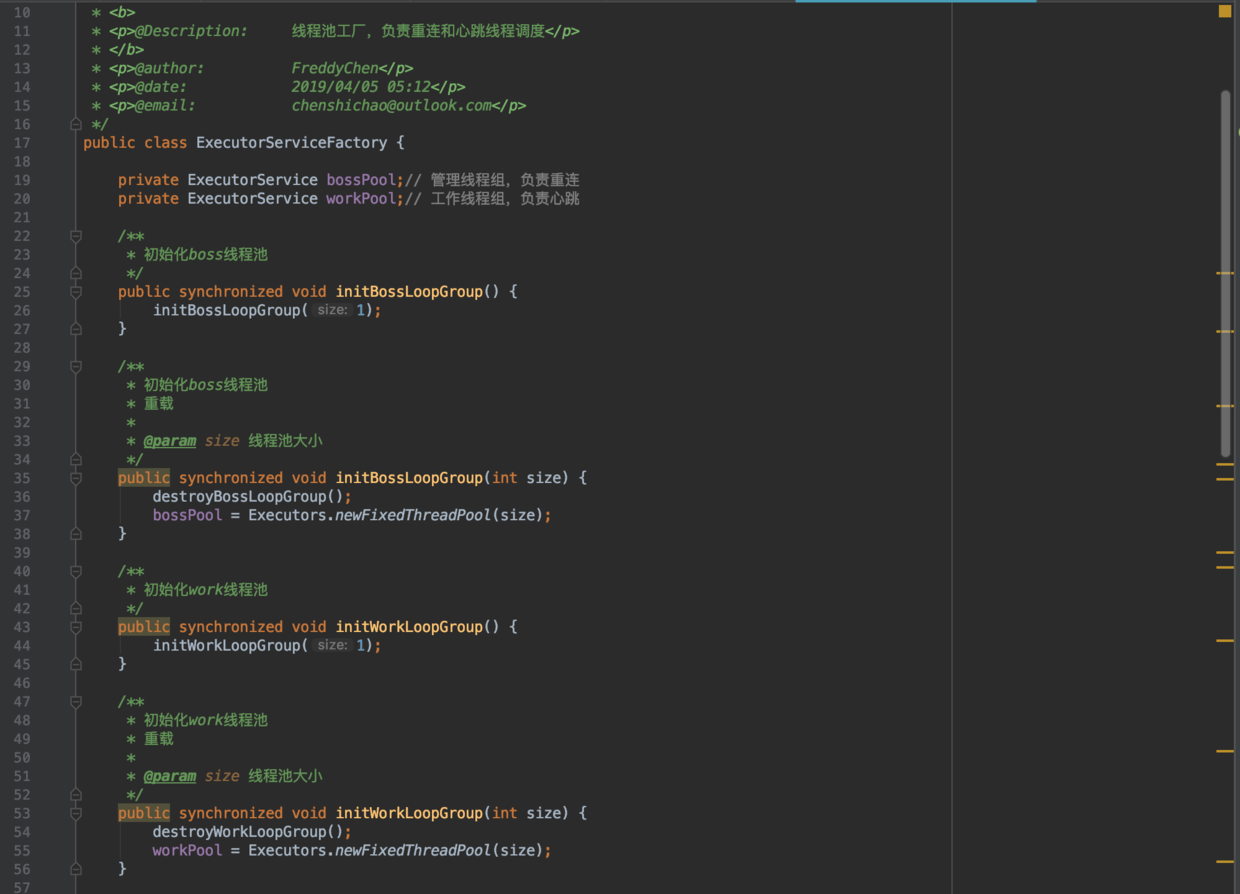Set a breakpoint in the gutter at line 36
Image resolution: width=1240 pixels, height=894 pixels.
[55, 496]
